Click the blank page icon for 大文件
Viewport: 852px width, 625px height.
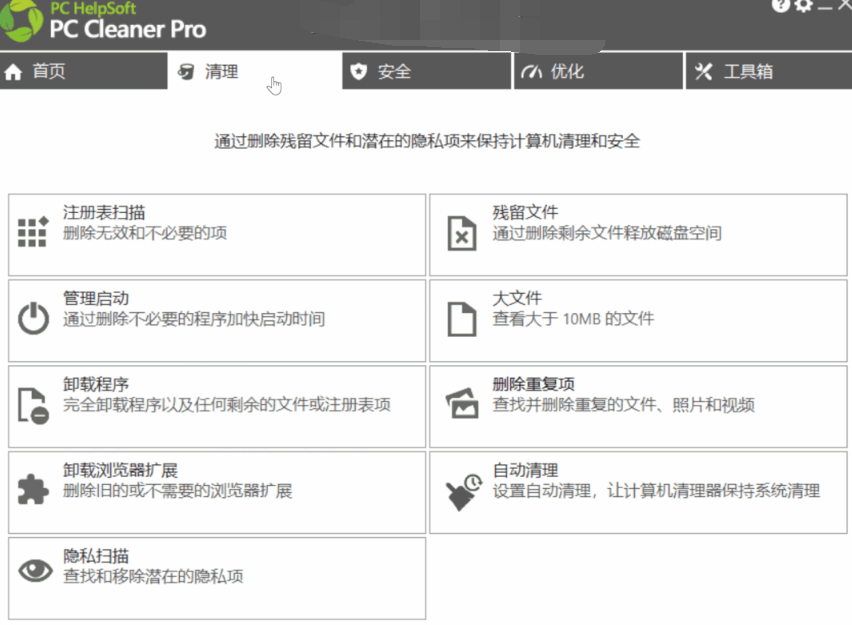click(462, 319)
